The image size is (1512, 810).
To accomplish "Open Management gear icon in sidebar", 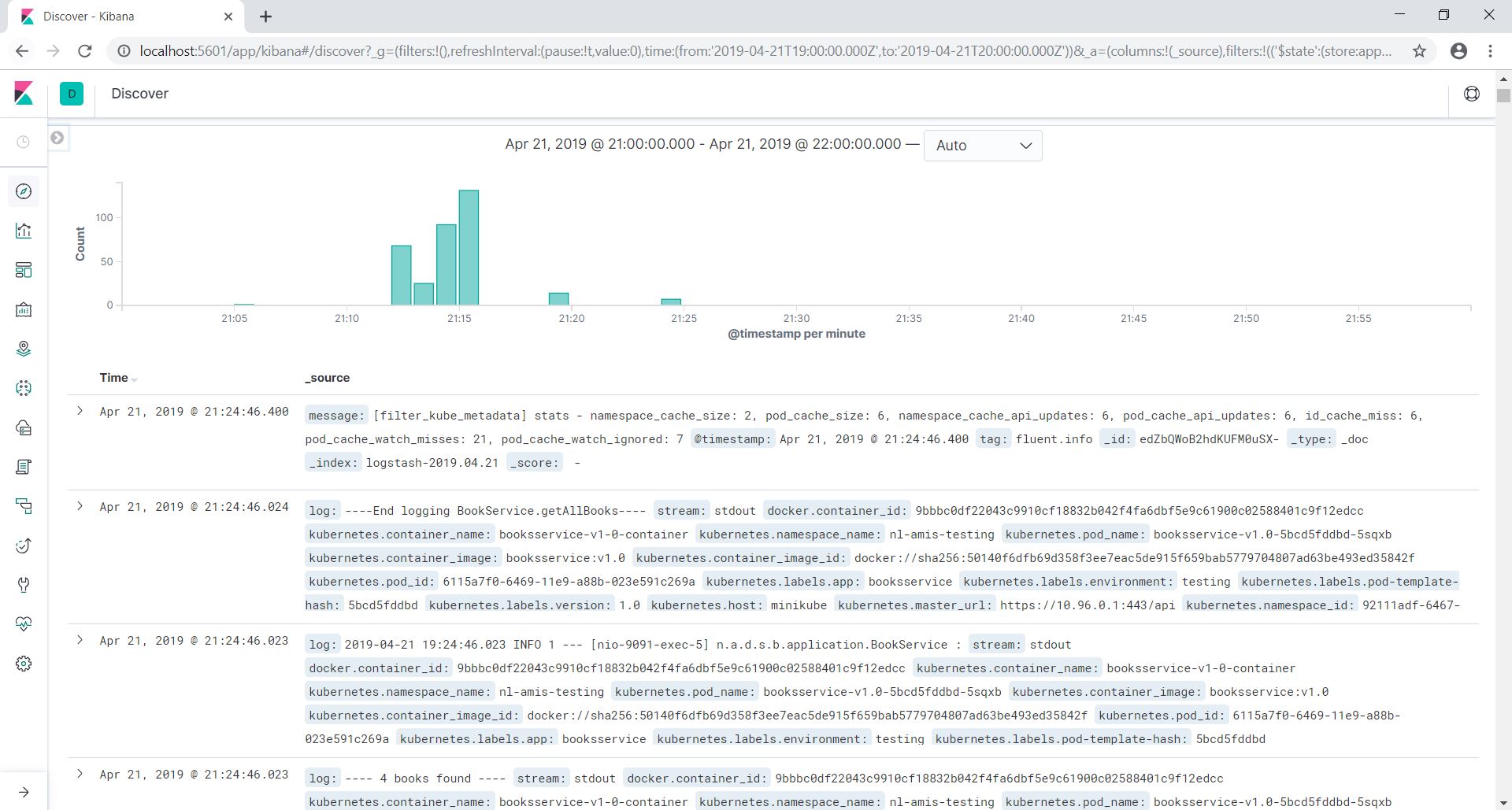I will pyautogui.click(x=24, y=664).
